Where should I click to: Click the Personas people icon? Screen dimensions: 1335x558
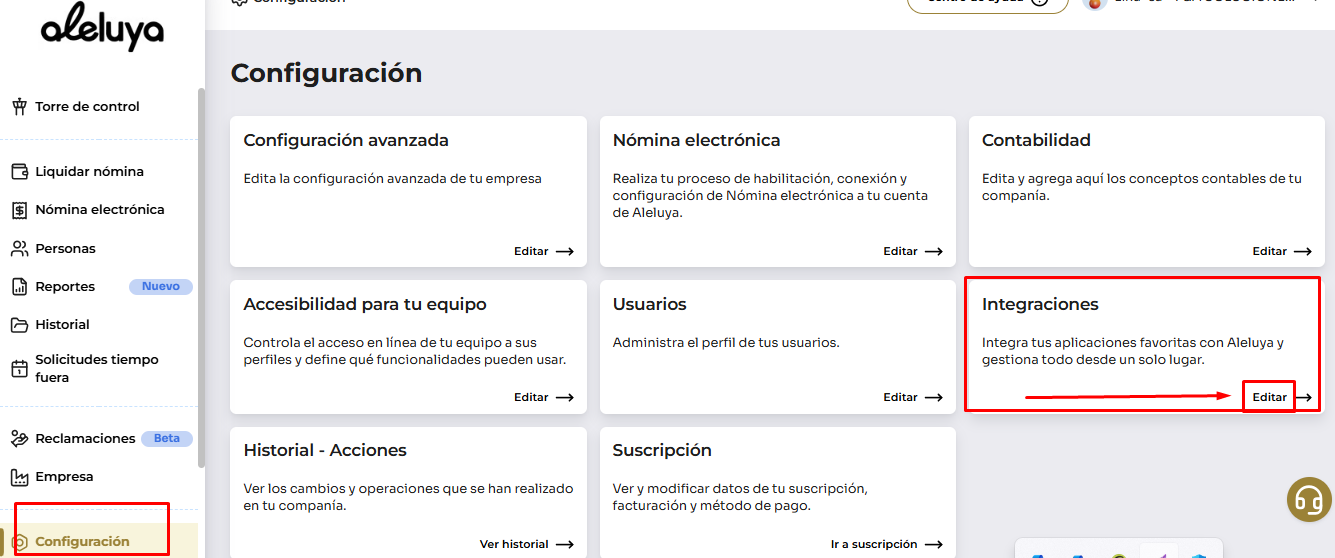[19, 249]
